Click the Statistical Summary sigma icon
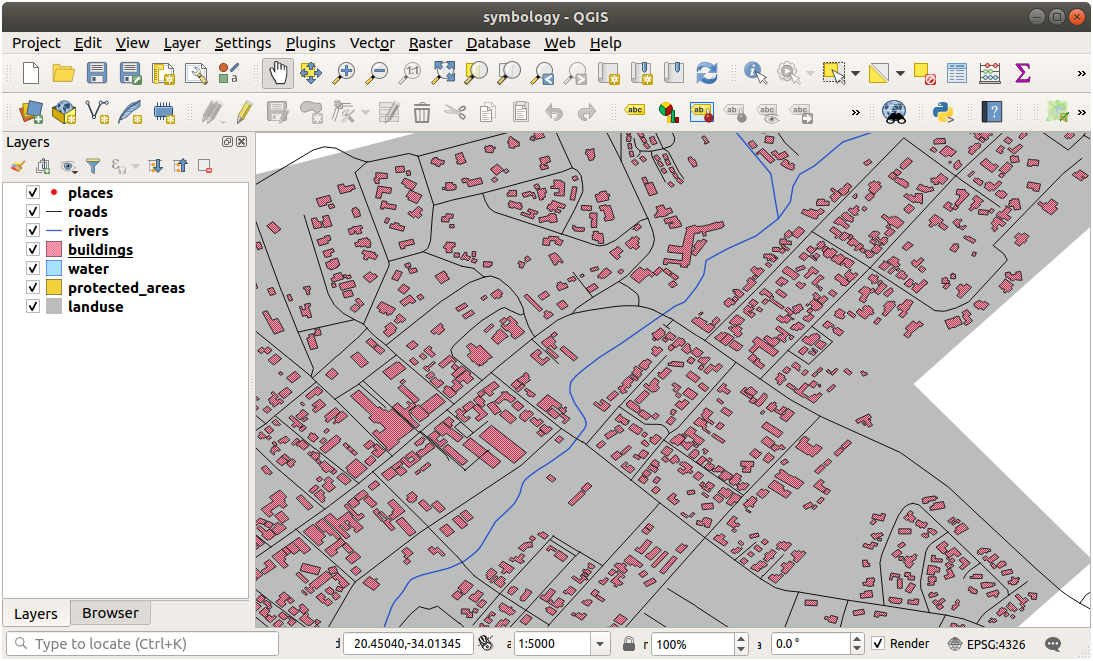 pos(1022,73)
